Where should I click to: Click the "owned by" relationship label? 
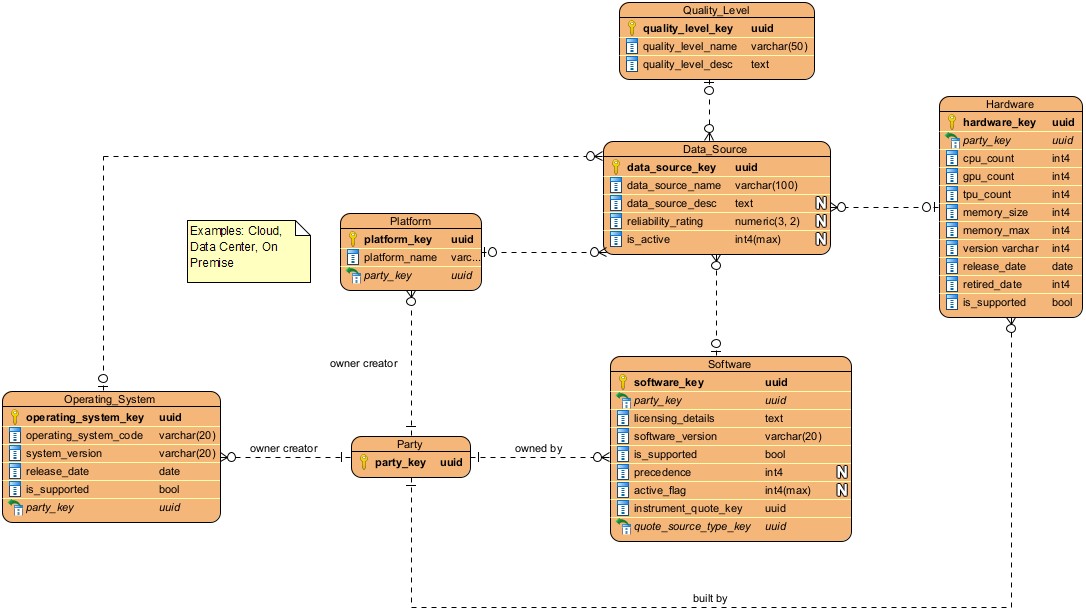[537, 449]
